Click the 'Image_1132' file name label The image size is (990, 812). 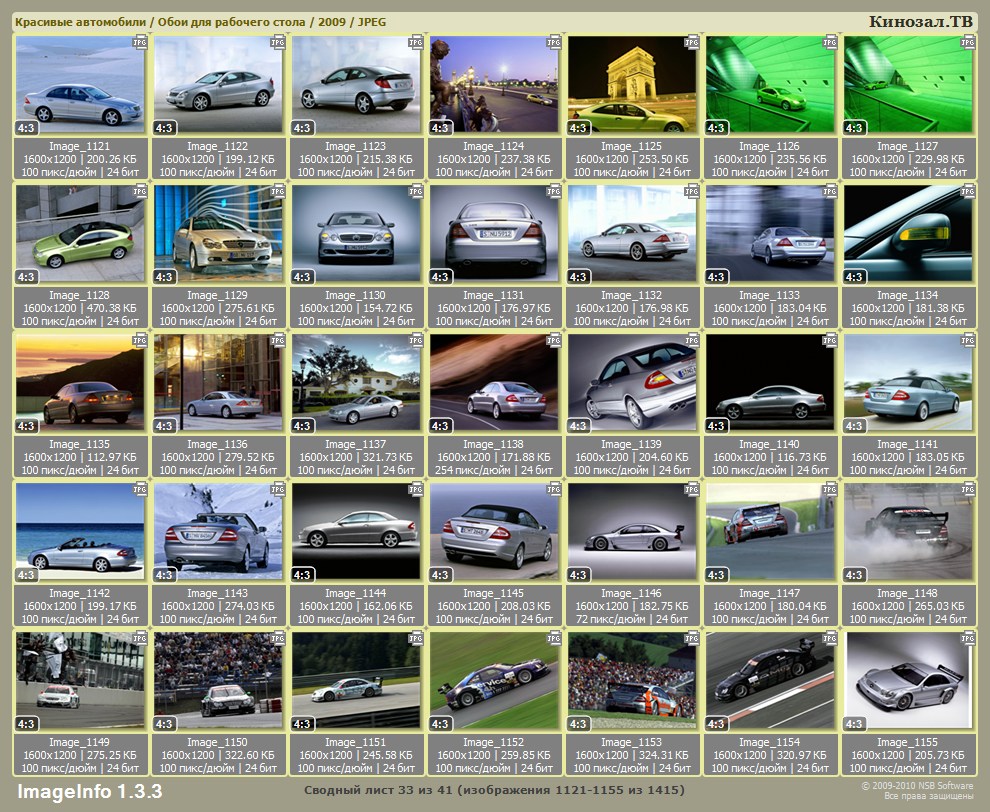coord(631,295)
